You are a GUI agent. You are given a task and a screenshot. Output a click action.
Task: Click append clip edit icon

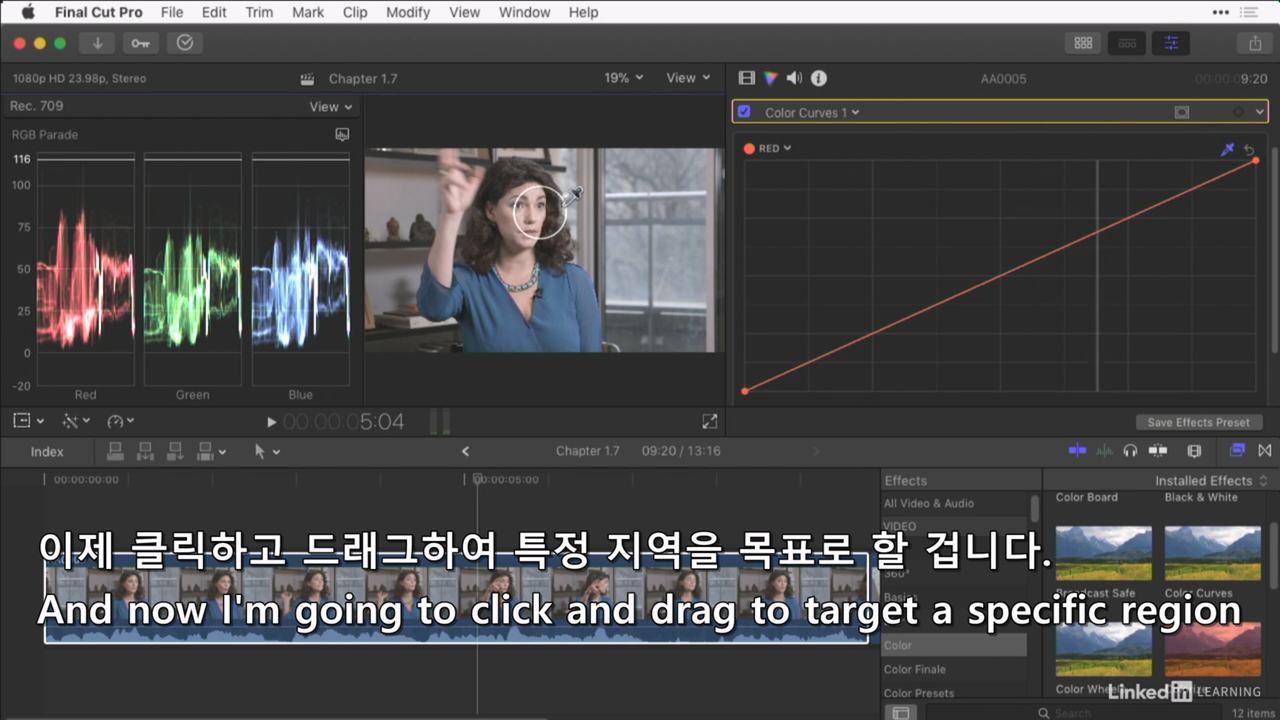tap(175, 452)
